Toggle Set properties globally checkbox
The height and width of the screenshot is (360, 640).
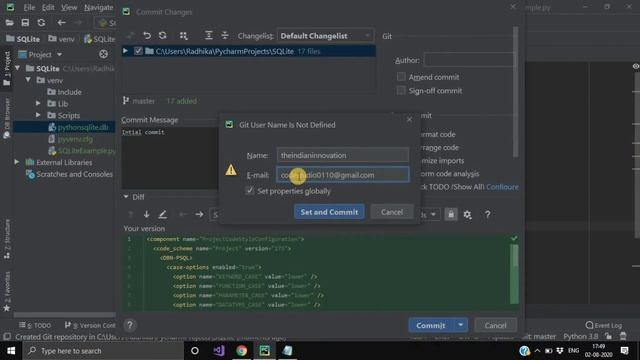tap(249, 191)
